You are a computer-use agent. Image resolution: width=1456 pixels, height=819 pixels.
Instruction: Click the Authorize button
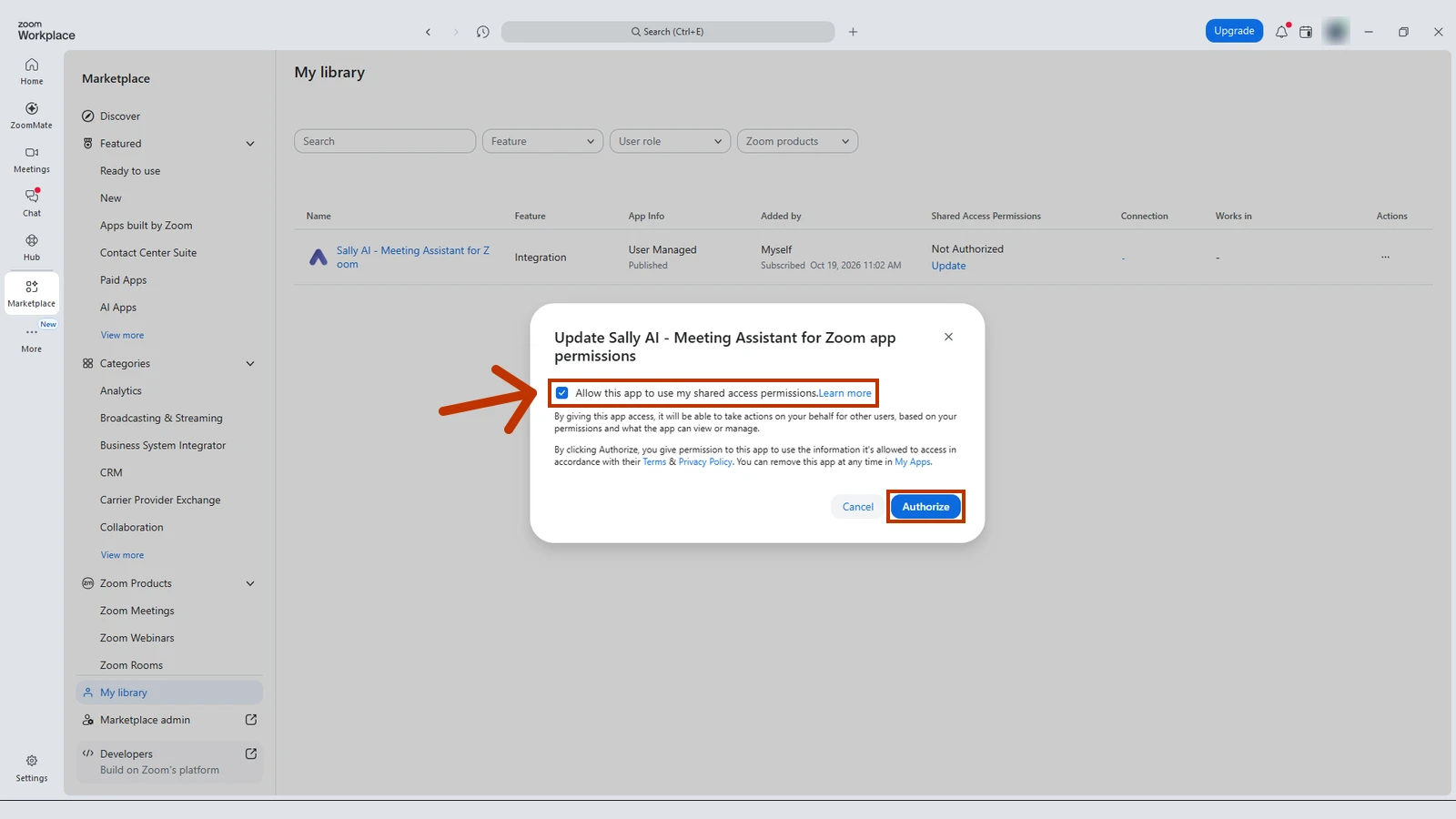point(925,507)
